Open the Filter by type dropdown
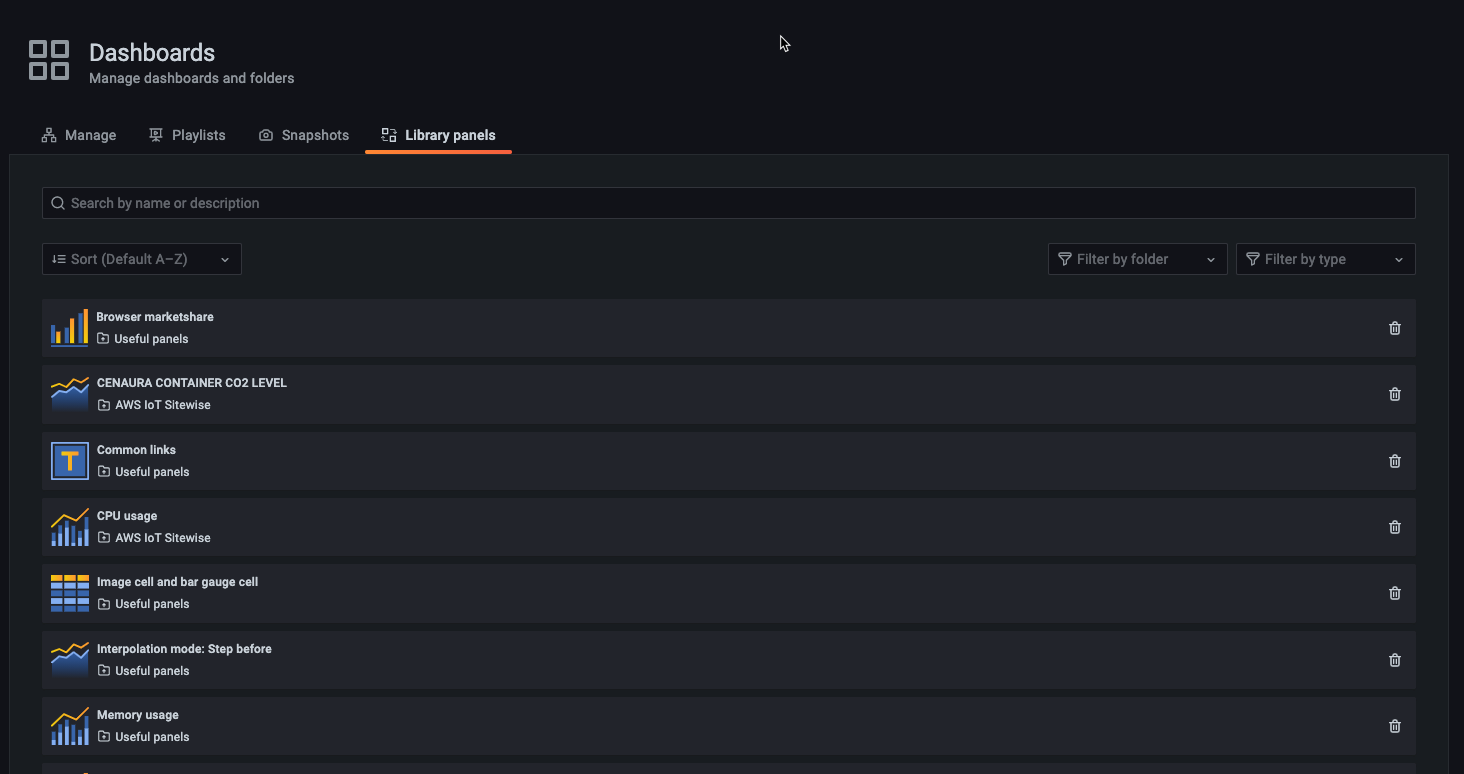 pyautogui.click(x=1325, y=258)
